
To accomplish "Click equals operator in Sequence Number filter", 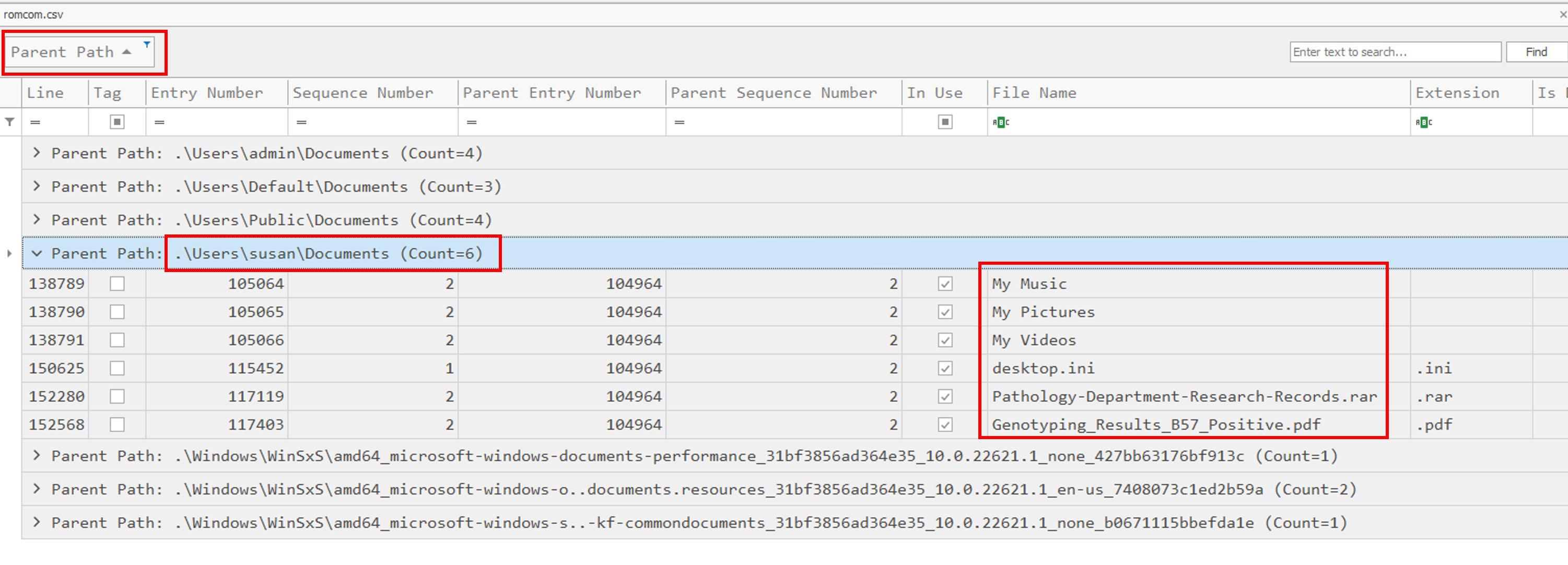I will (301, 122).
